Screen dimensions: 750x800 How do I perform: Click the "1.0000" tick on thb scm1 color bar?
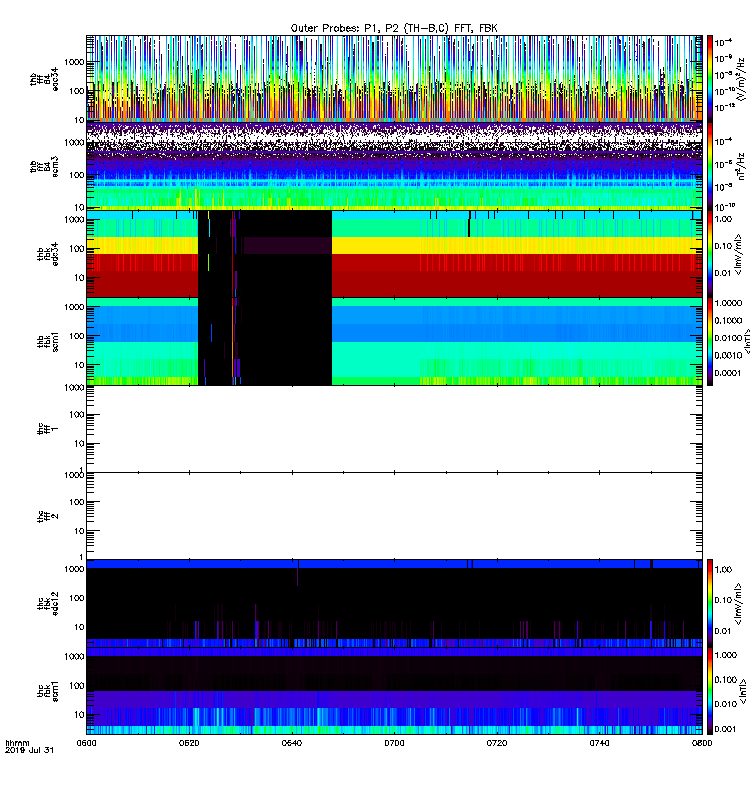pyautogui.click(x=728, y=303)
